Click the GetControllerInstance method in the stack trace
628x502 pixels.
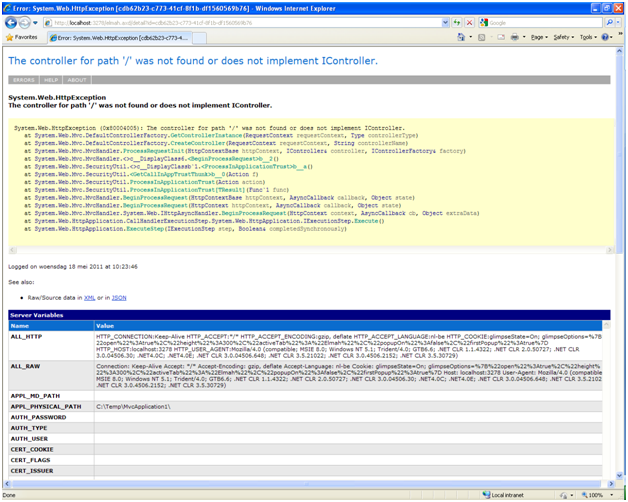point(206,136)
